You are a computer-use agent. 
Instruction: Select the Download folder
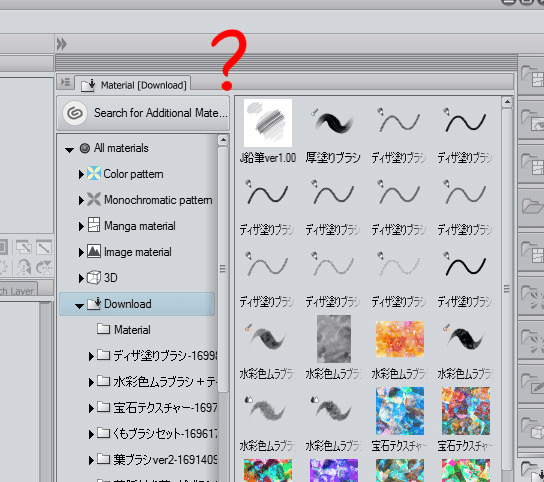tap(137, 304)
